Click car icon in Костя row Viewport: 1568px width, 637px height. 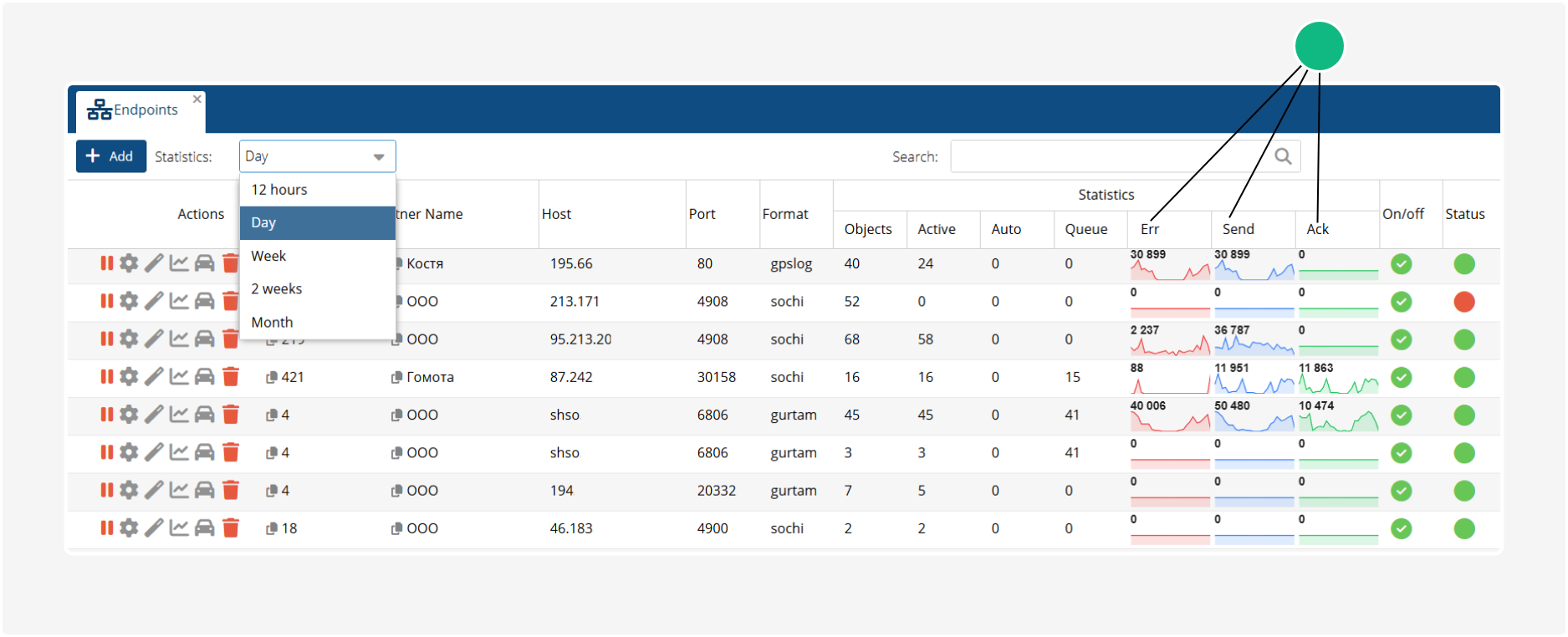click(x=205, y=263)
